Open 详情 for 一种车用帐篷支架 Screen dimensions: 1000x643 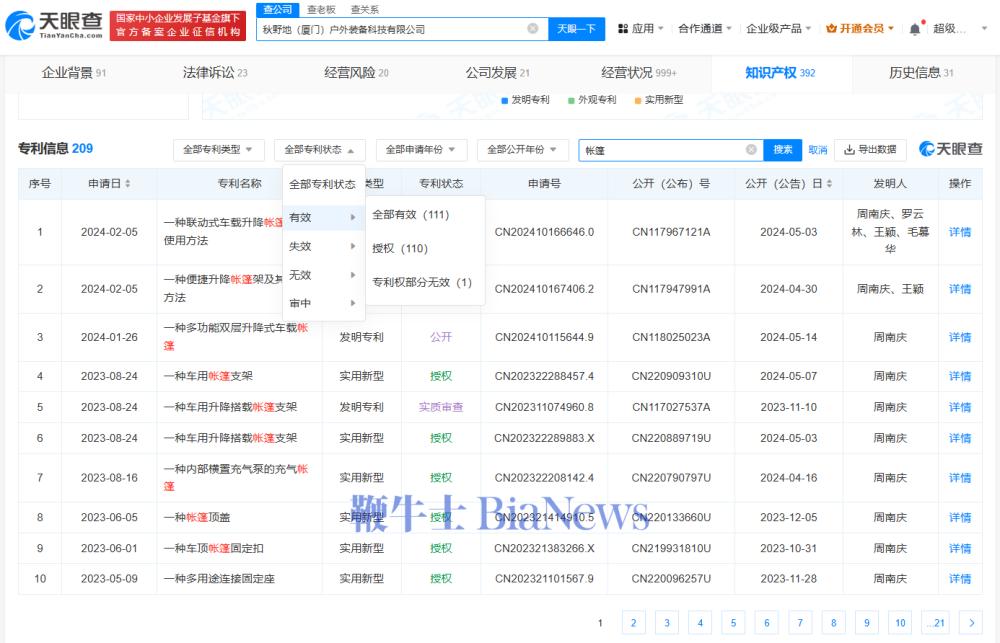[x=960, y=376]
